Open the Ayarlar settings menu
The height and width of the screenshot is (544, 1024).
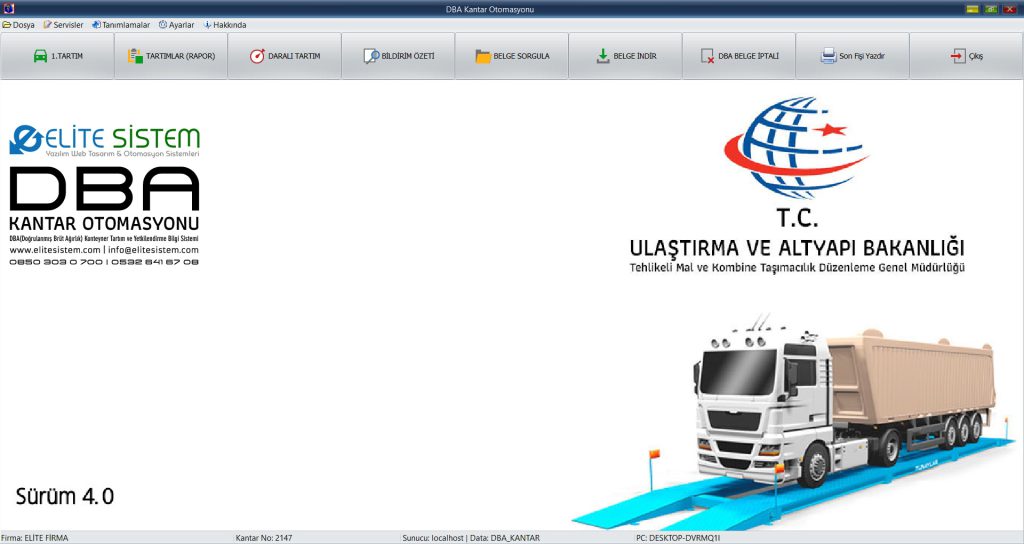tap(176, 25)
